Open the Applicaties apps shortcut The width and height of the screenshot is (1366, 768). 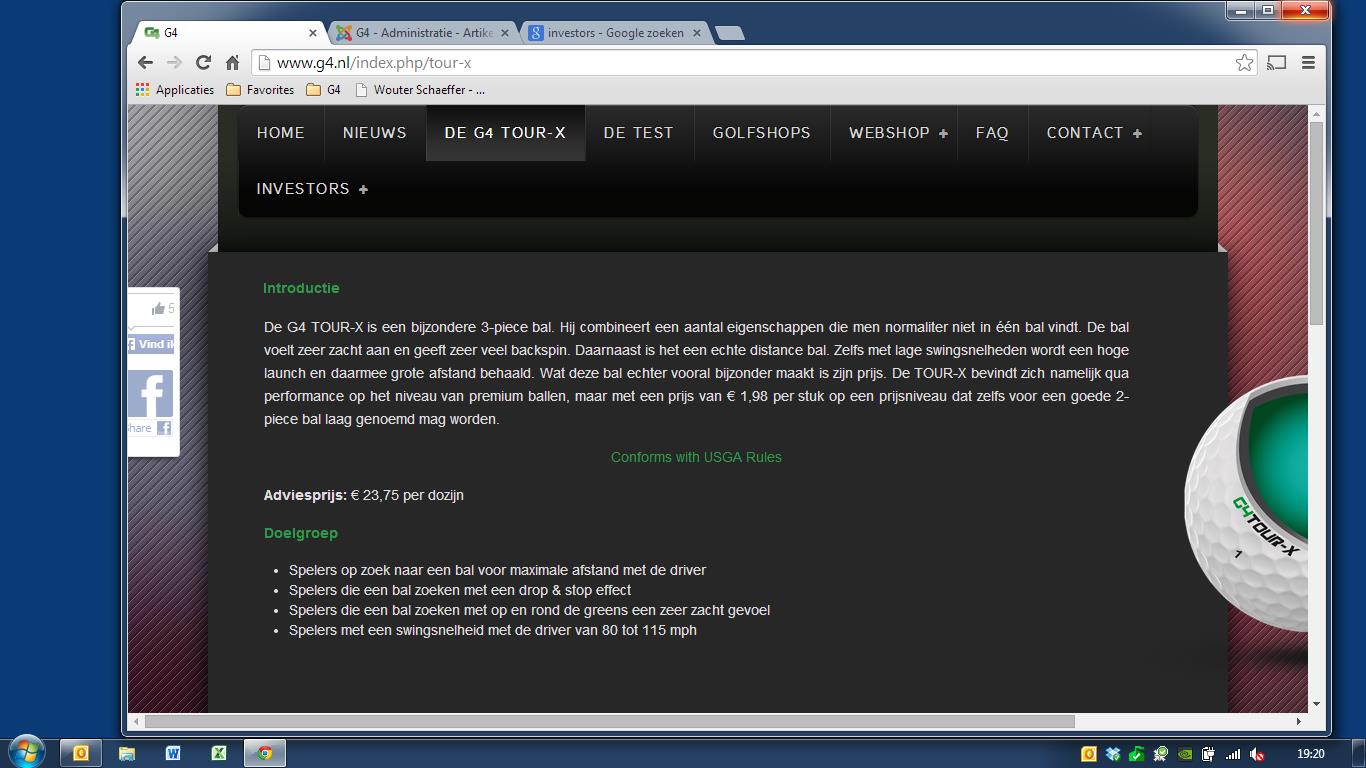coord(175,89)
